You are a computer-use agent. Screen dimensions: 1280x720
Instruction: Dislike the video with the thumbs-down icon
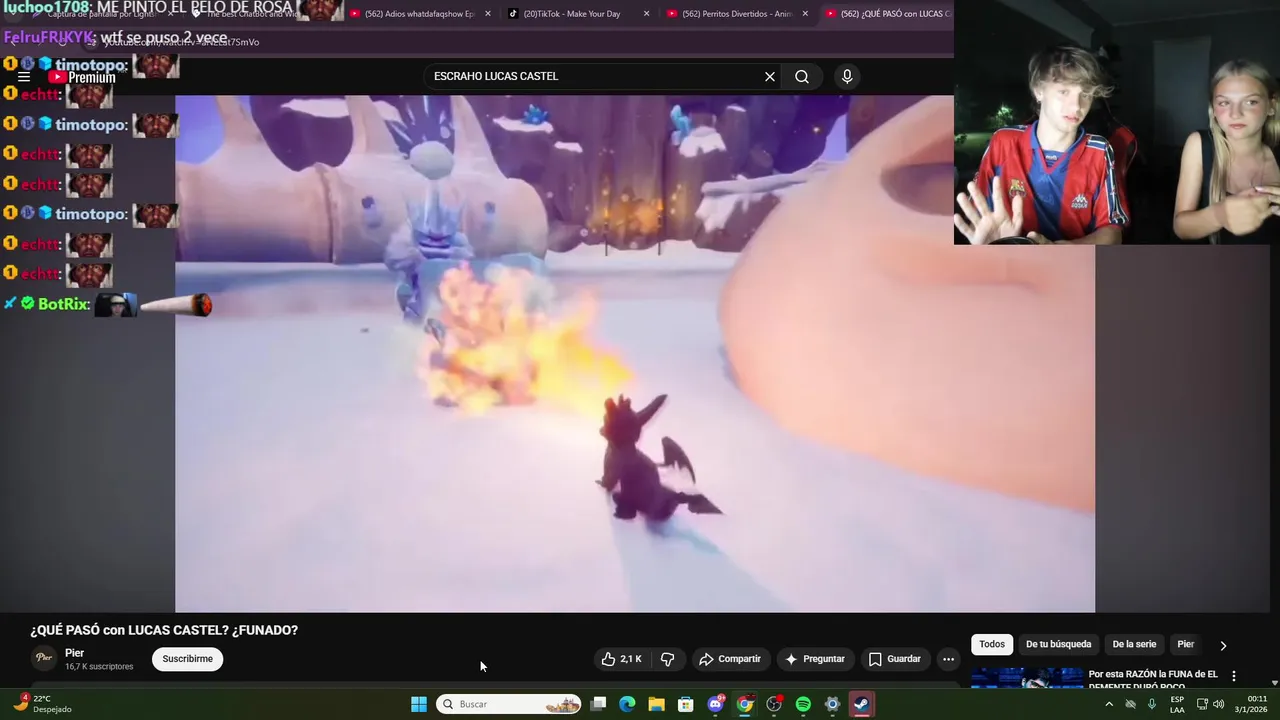pos(667,659)
